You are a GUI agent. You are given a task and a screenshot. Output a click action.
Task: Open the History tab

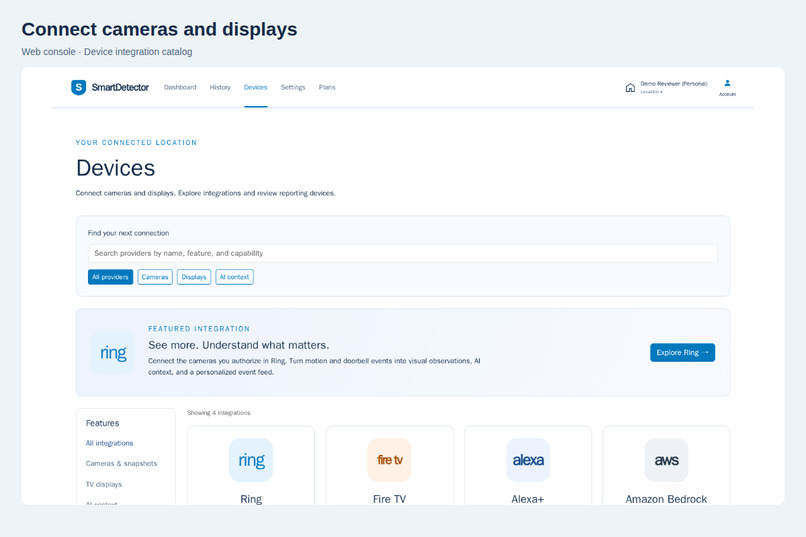click(220, 87)
